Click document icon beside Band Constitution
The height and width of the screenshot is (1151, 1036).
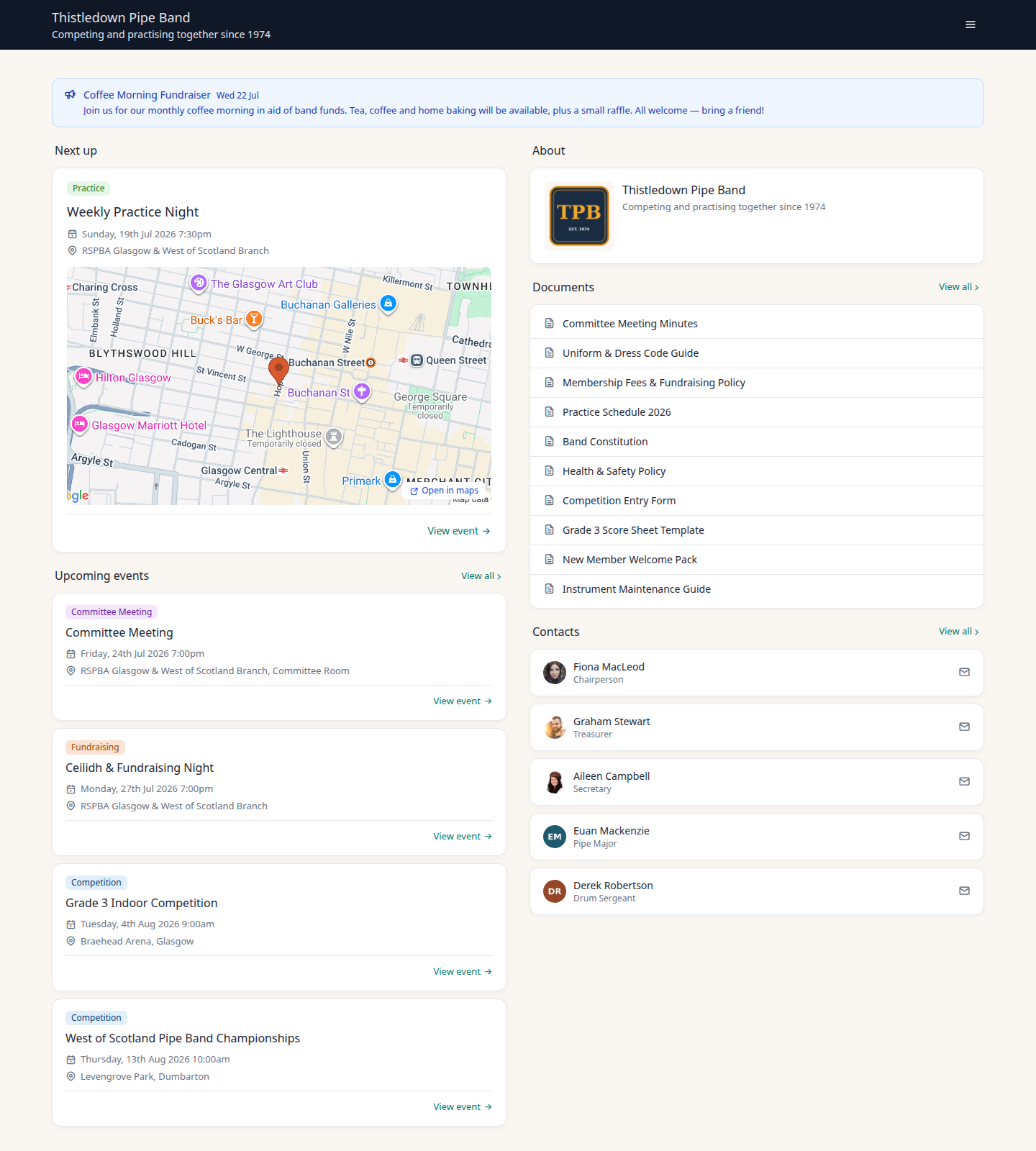(x=550, y=442)
